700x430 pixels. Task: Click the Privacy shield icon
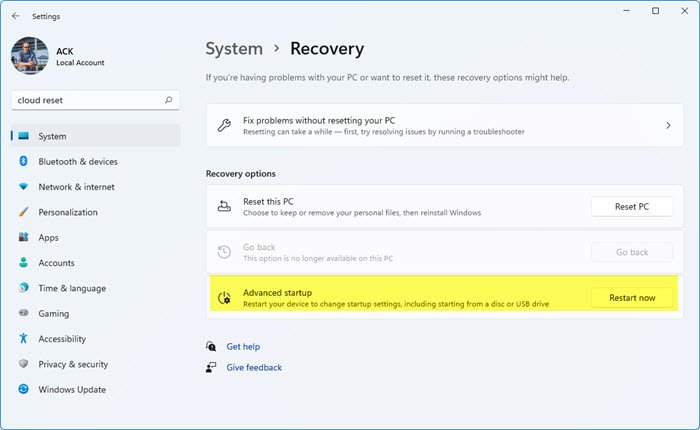tap(24, 363)
